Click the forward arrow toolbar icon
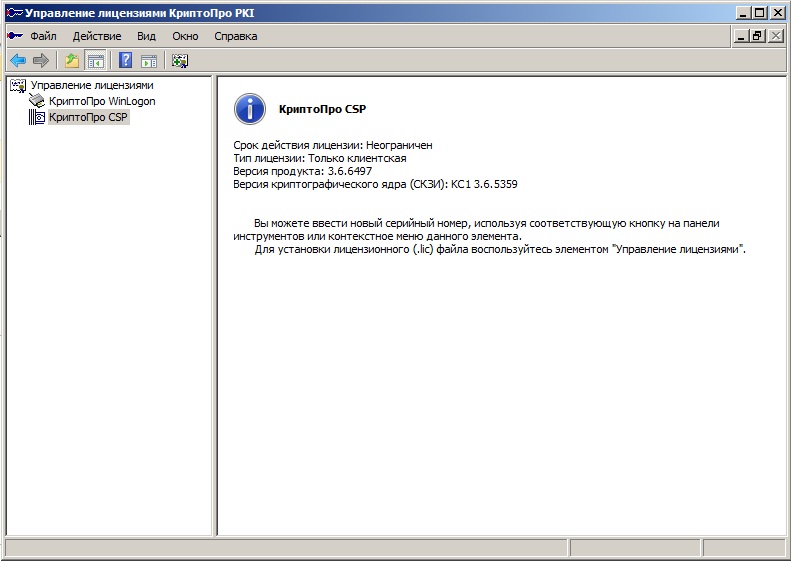791x561 pixels. tap(41, 61)
